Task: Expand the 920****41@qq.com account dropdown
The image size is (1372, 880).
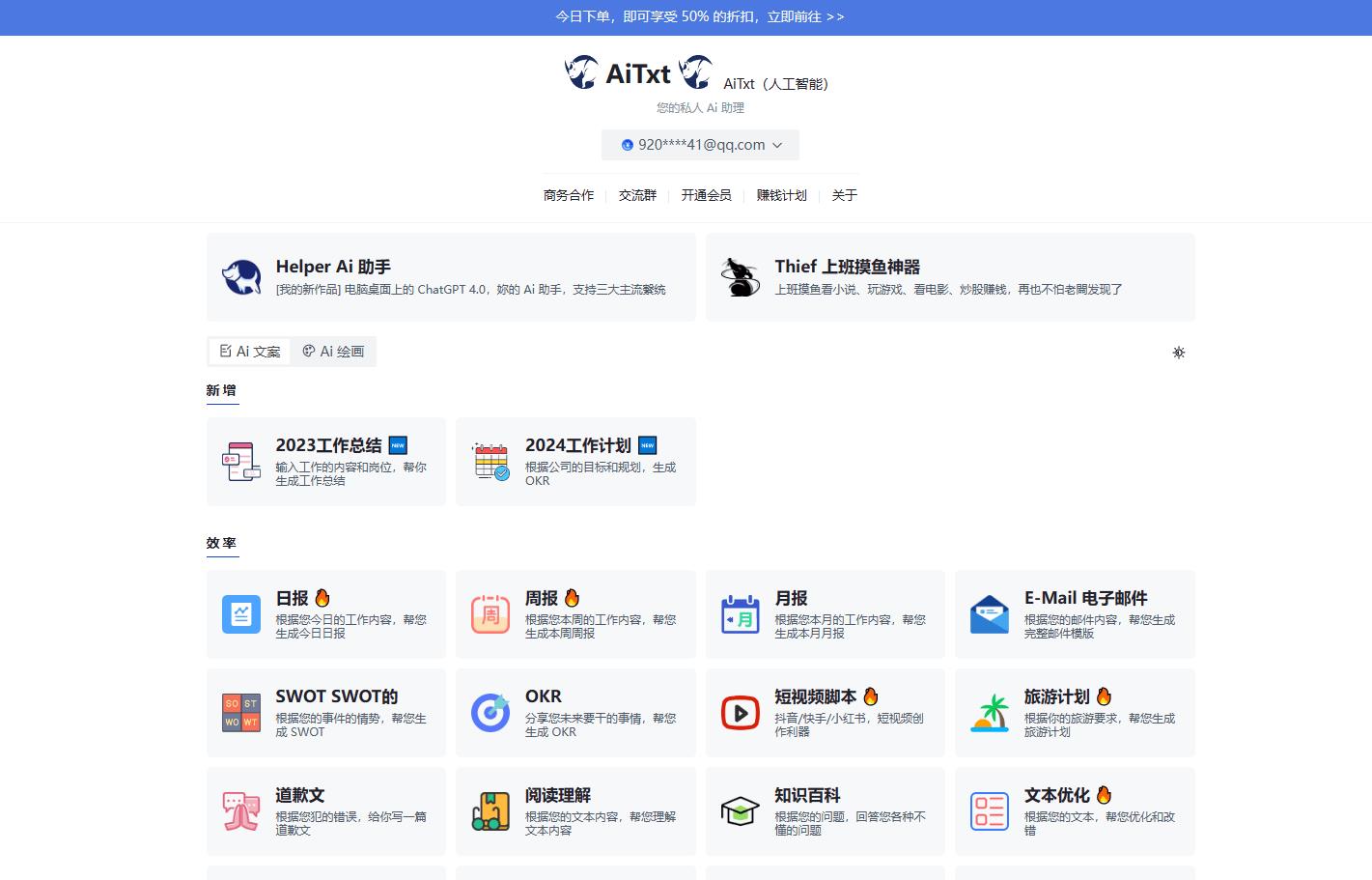Action: (700, 145)
